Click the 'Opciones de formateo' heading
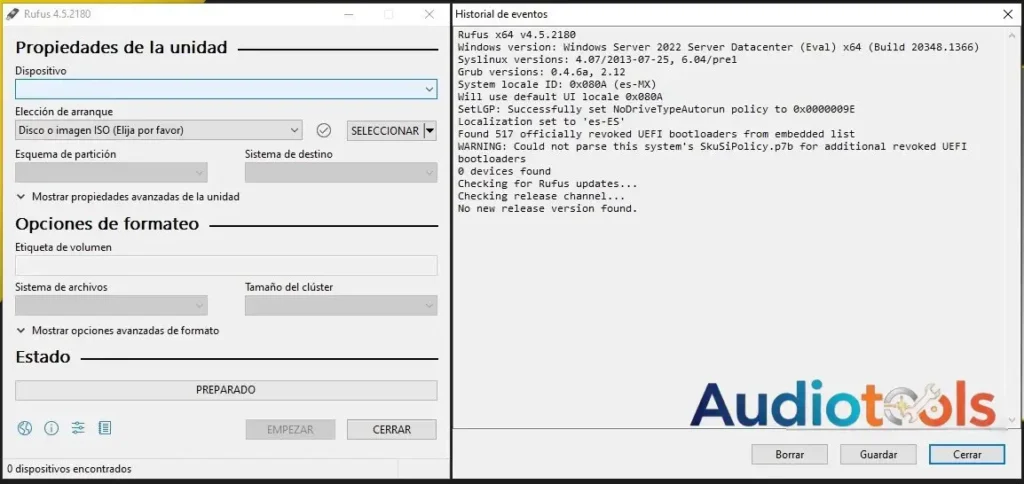The image size is (1024, 484). tap(107, 224)
